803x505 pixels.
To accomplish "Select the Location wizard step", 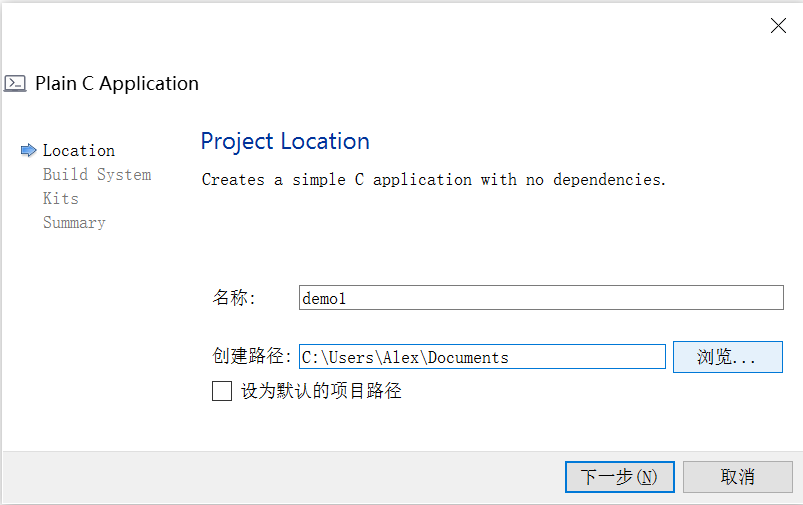I will pos(79,151).
